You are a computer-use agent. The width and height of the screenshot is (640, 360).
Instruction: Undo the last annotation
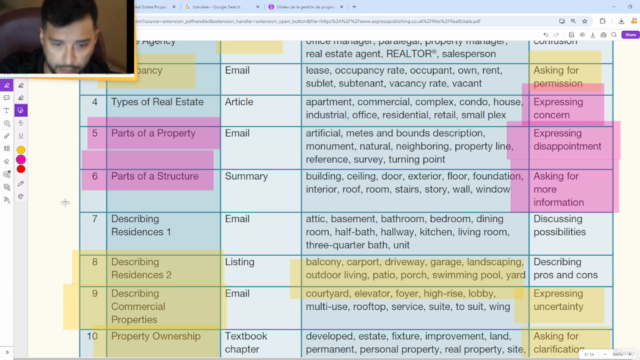tap(546, 35)
